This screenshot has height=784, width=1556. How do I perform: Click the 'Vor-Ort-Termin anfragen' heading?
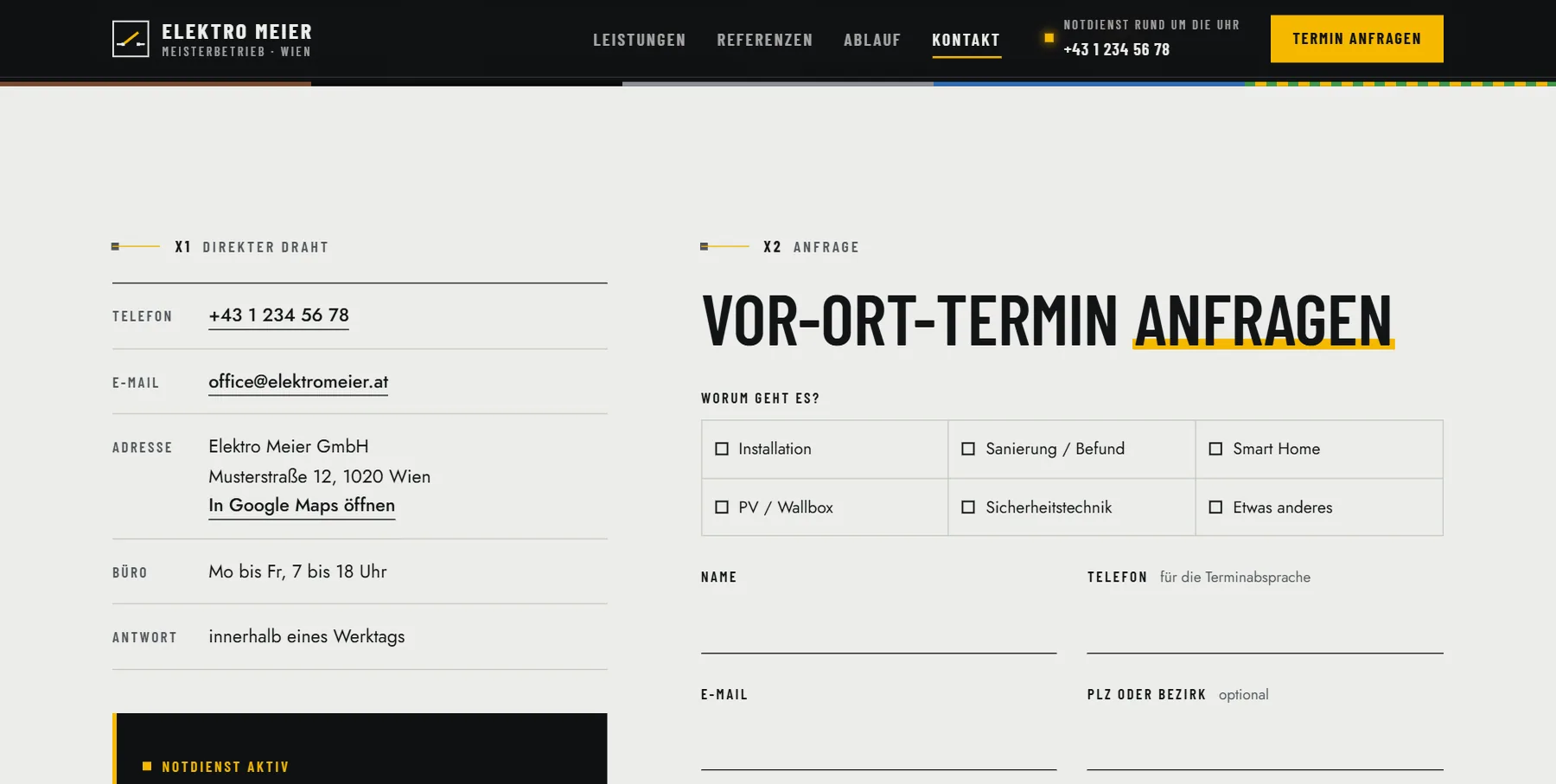[x=1047, y=320]
